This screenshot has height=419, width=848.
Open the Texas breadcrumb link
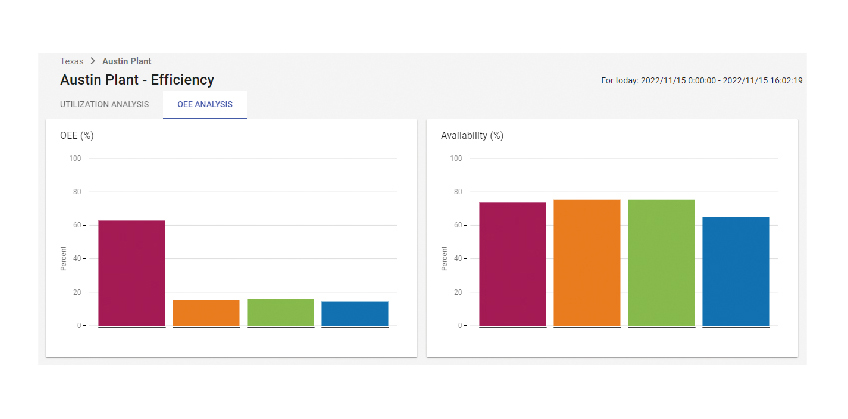pos(72,61)
